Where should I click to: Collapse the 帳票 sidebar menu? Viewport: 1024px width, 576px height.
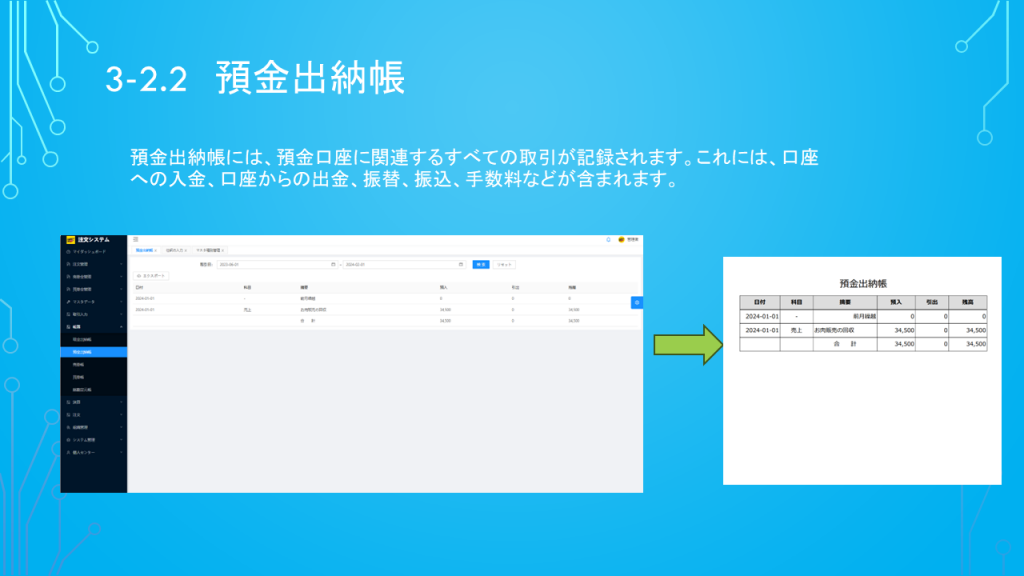(93, 327)
